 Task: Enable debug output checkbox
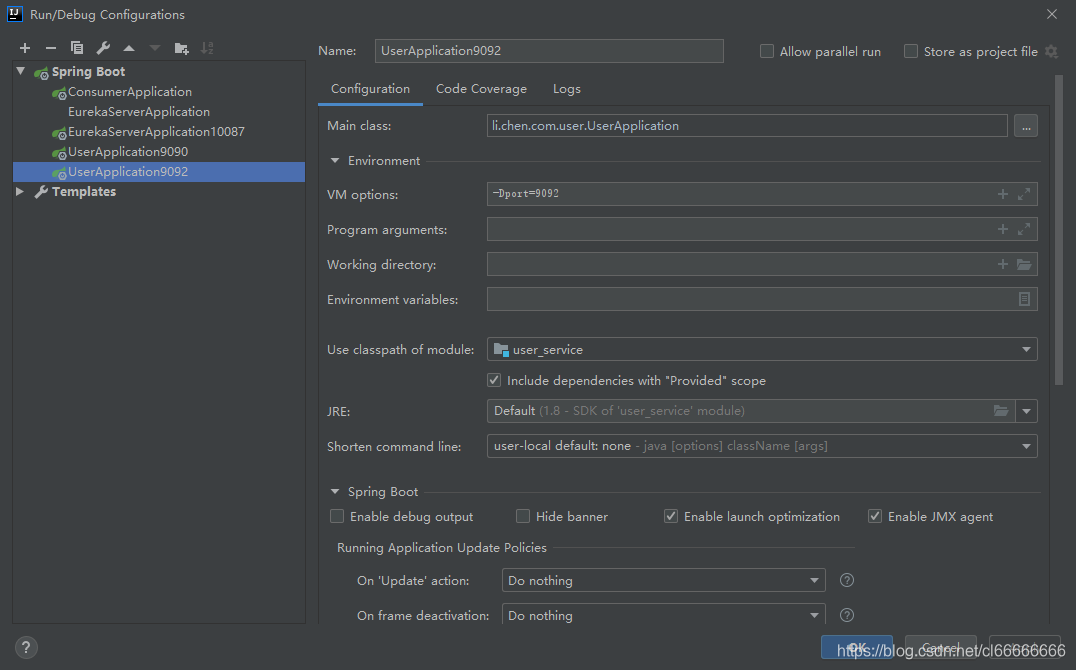coord(337,516)
